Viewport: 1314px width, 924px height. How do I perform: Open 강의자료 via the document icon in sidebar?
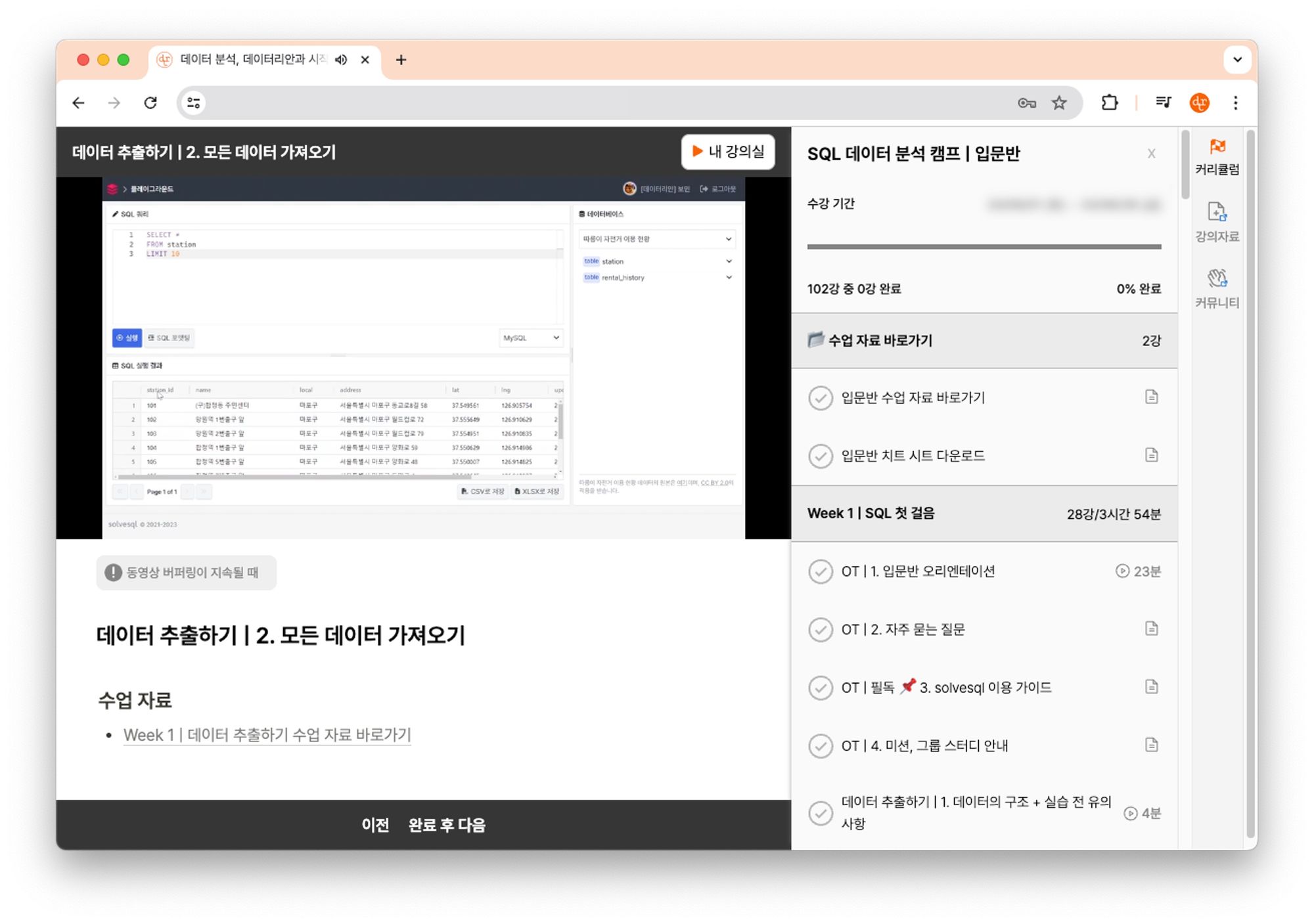tap(1217, 220)
